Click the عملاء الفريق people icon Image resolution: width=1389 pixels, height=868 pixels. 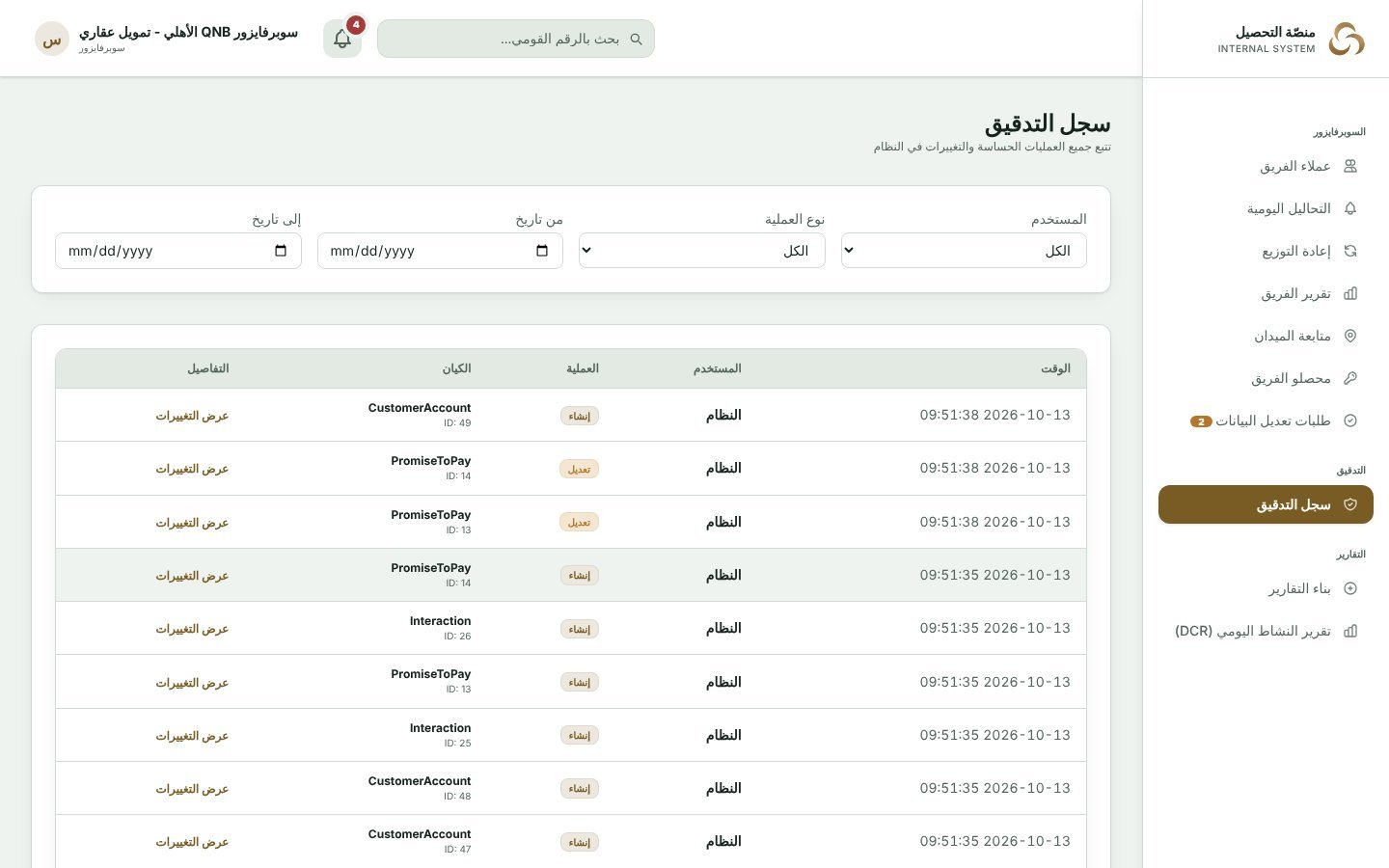(1350, 166)
